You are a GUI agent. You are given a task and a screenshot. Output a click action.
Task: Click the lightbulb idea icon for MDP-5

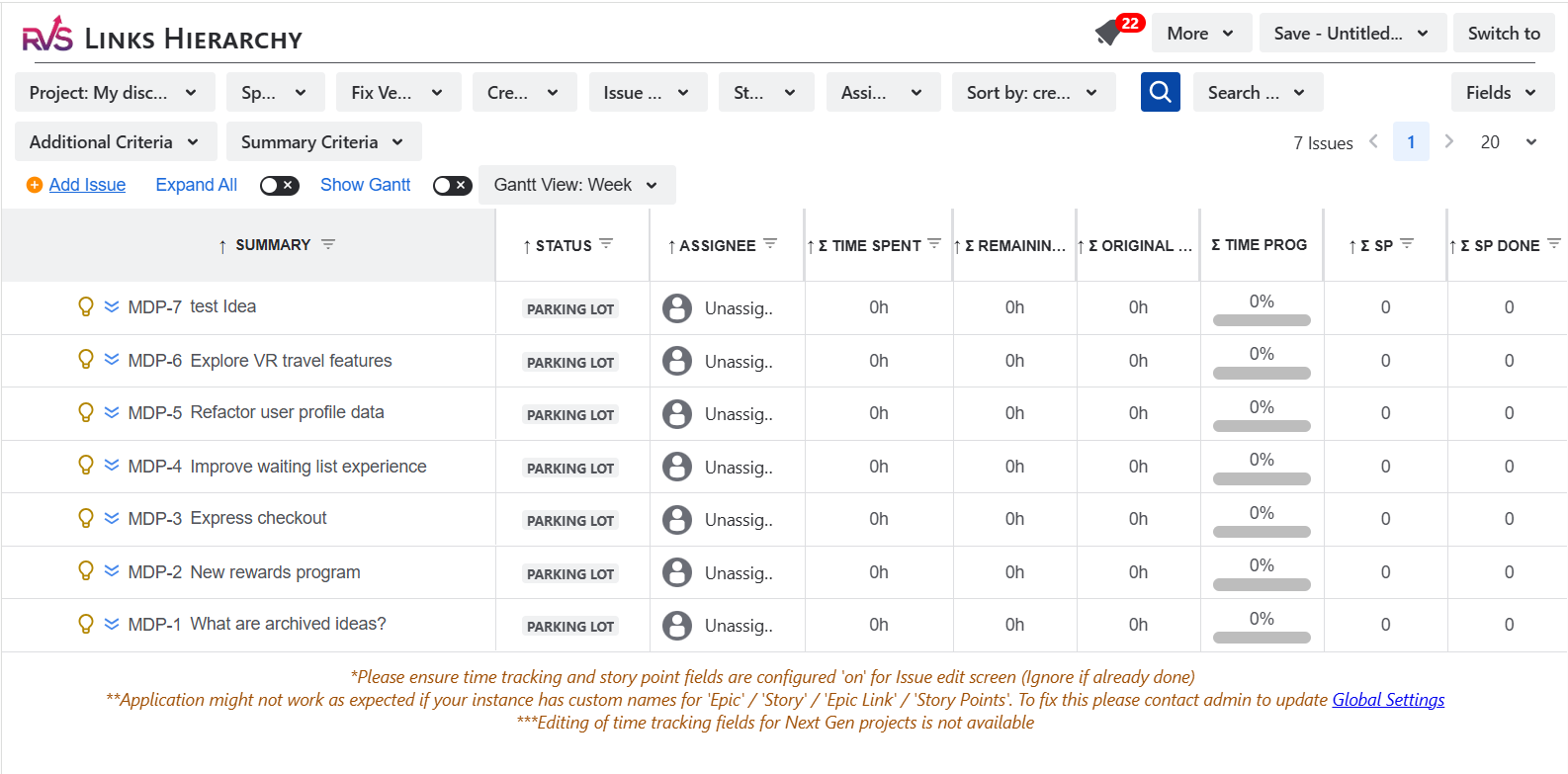[x=86, y=412]
